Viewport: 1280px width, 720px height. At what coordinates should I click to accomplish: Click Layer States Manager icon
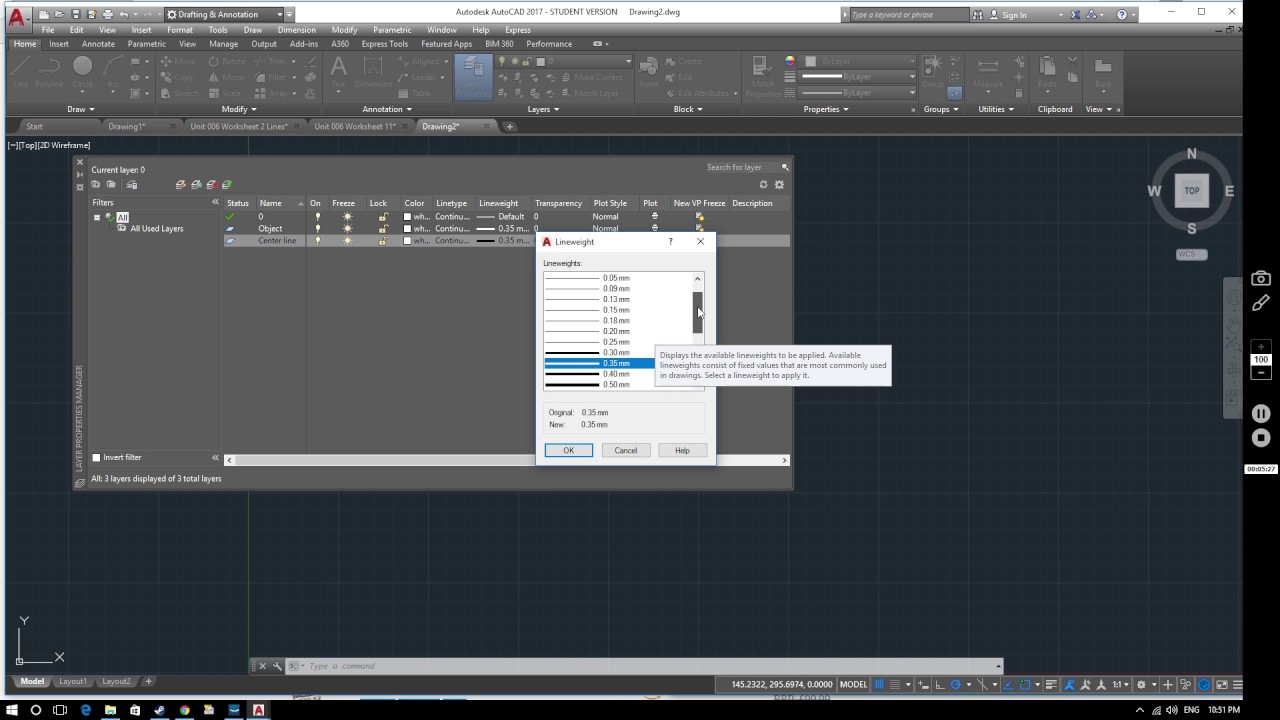coord(131,185)
